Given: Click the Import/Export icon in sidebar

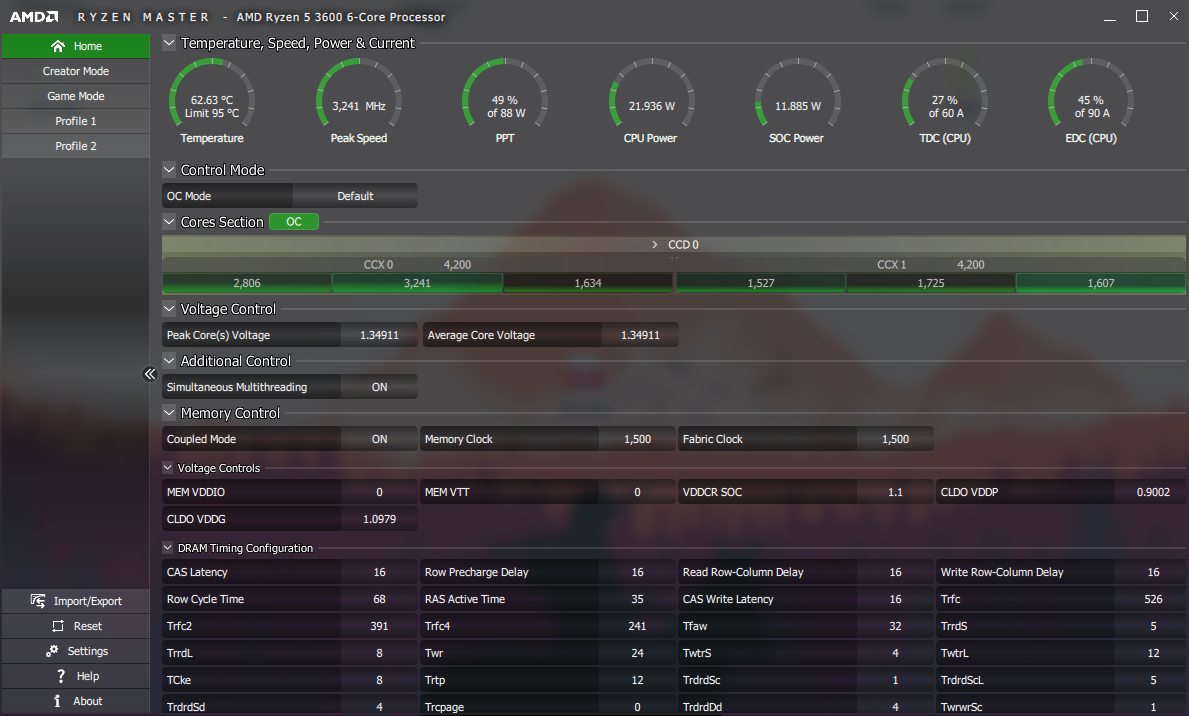Looking at the screenshot, I should click(x=38, y=601).
